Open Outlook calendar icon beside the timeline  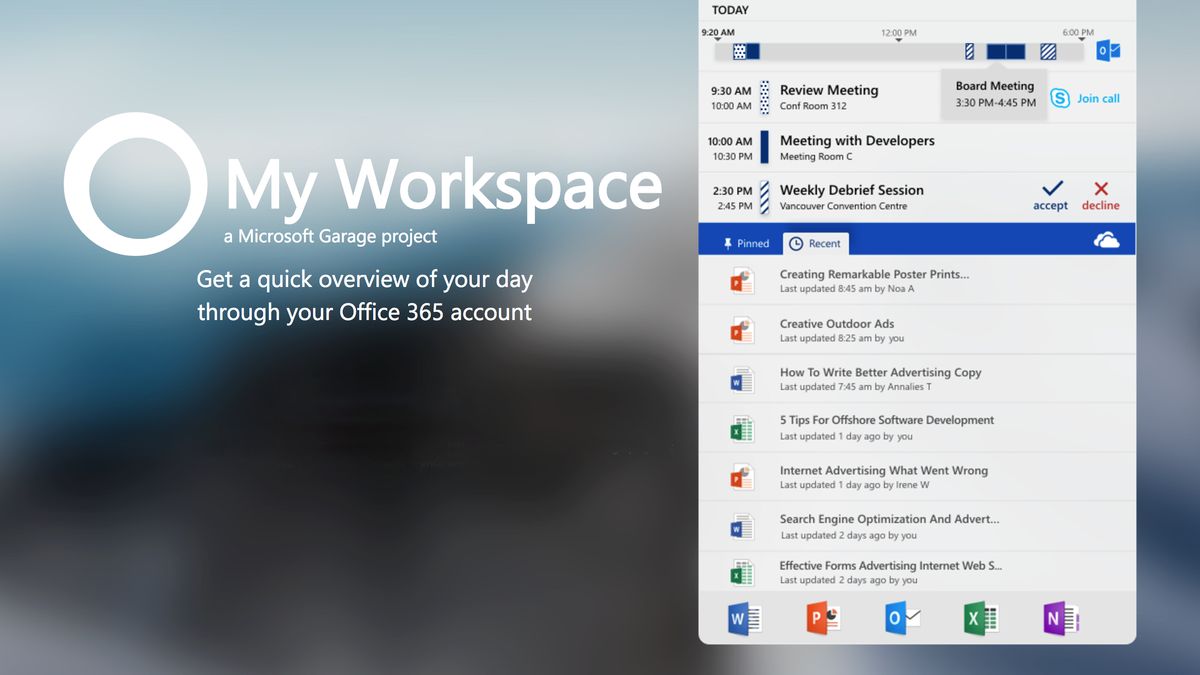coord(1108,51)
